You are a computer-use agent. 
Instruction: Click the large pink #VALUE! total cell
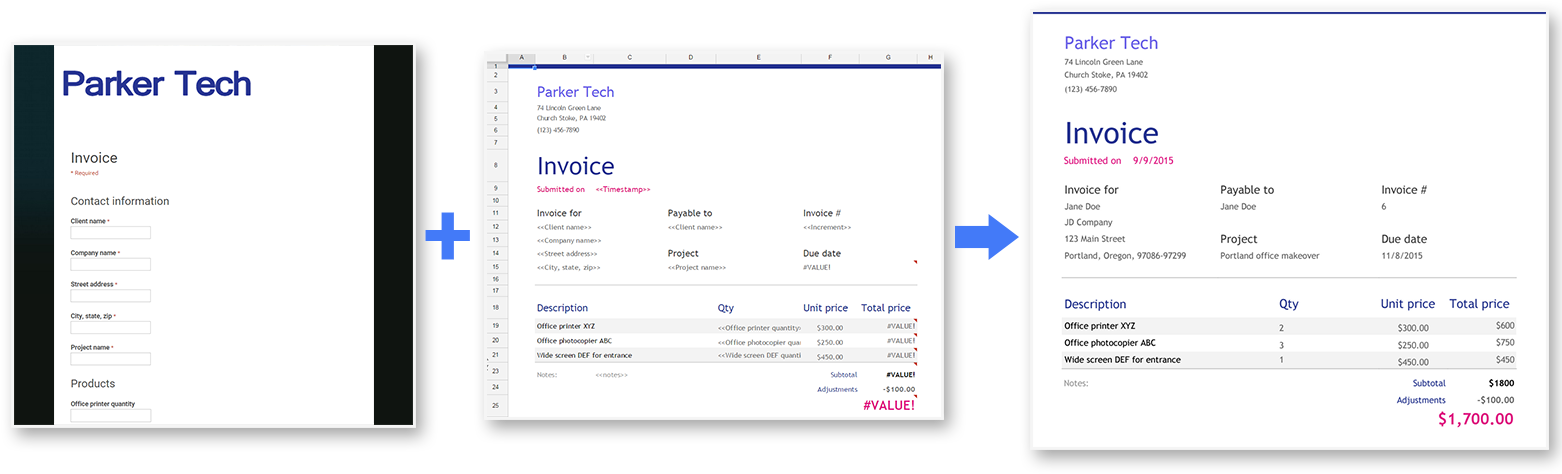coord(888,405)
